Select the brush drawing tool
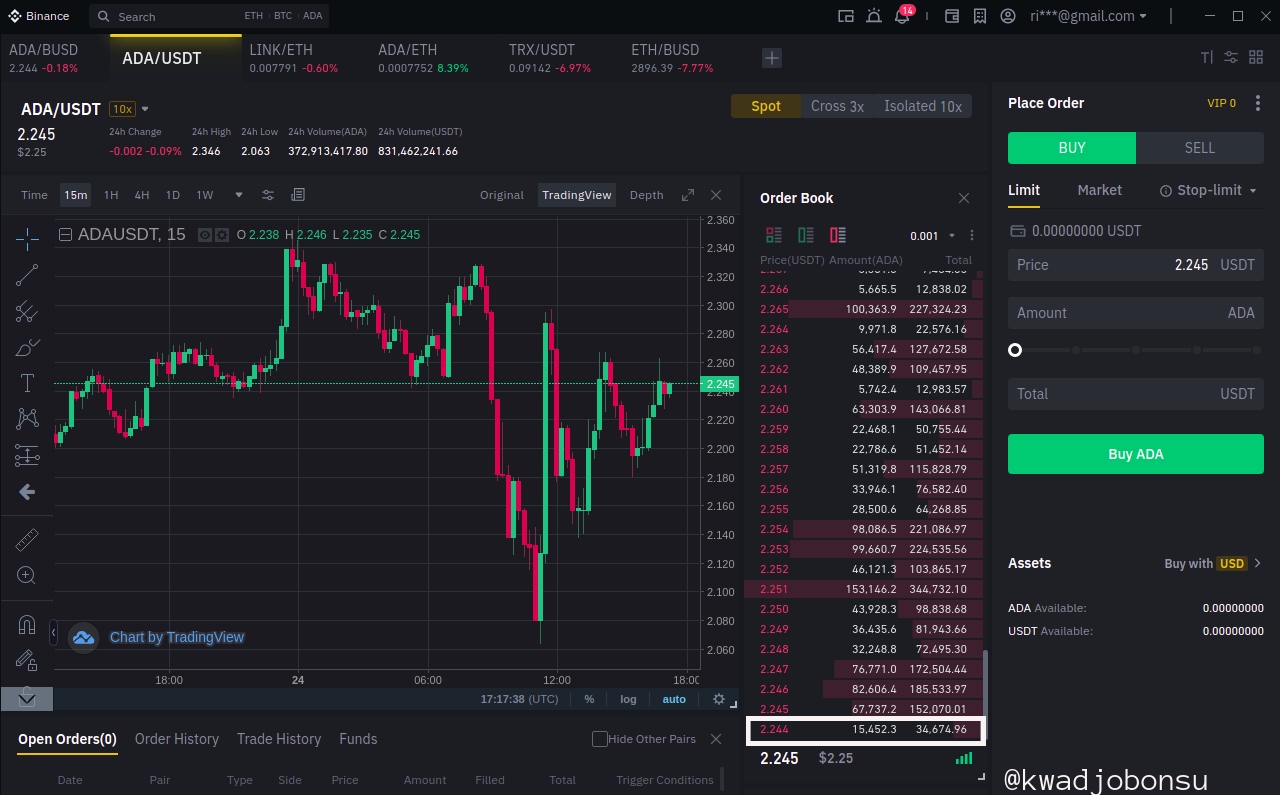The width and height of the screenshot is (1280, 795). click(27, 348)
